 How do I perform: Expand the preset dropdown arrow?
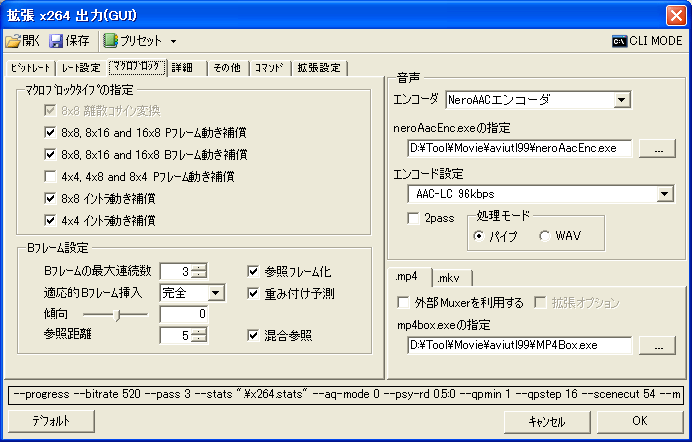(173, 41)
